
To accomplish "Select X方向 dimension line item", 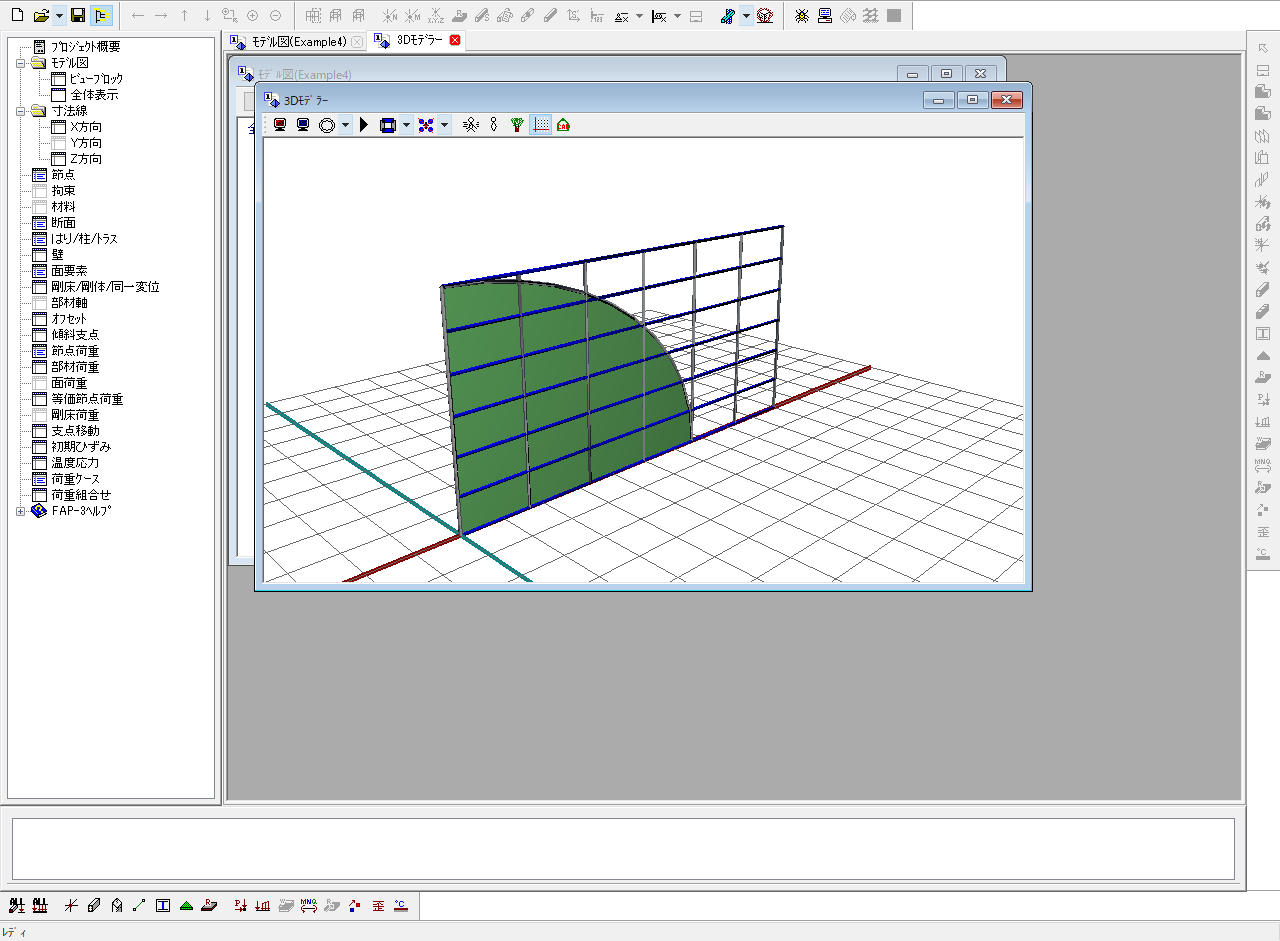I will click(85, 127).
